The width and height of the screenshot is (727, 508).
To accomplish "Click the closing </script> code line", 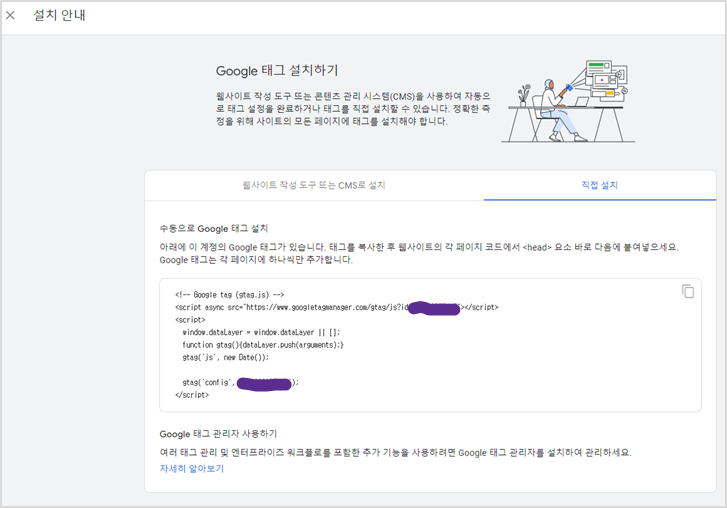I will pos(192,395).
